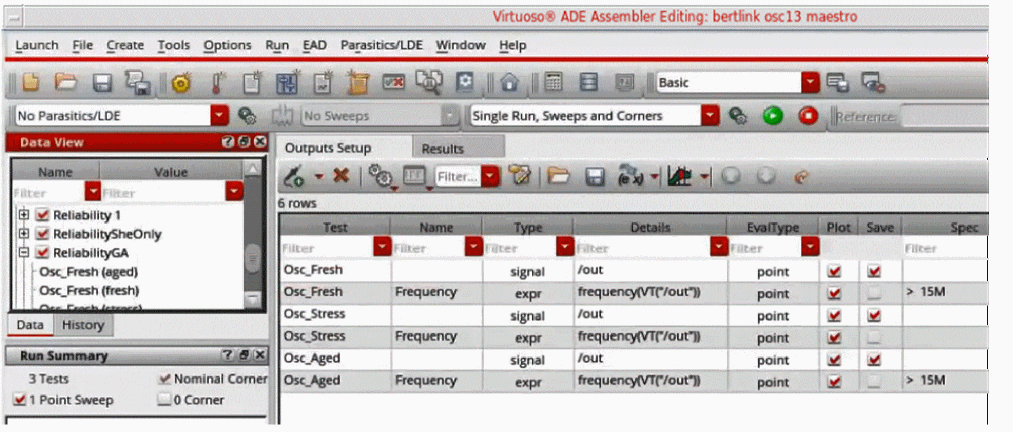
Task: Click the Spec column filter field
Action: click(945, 248)
